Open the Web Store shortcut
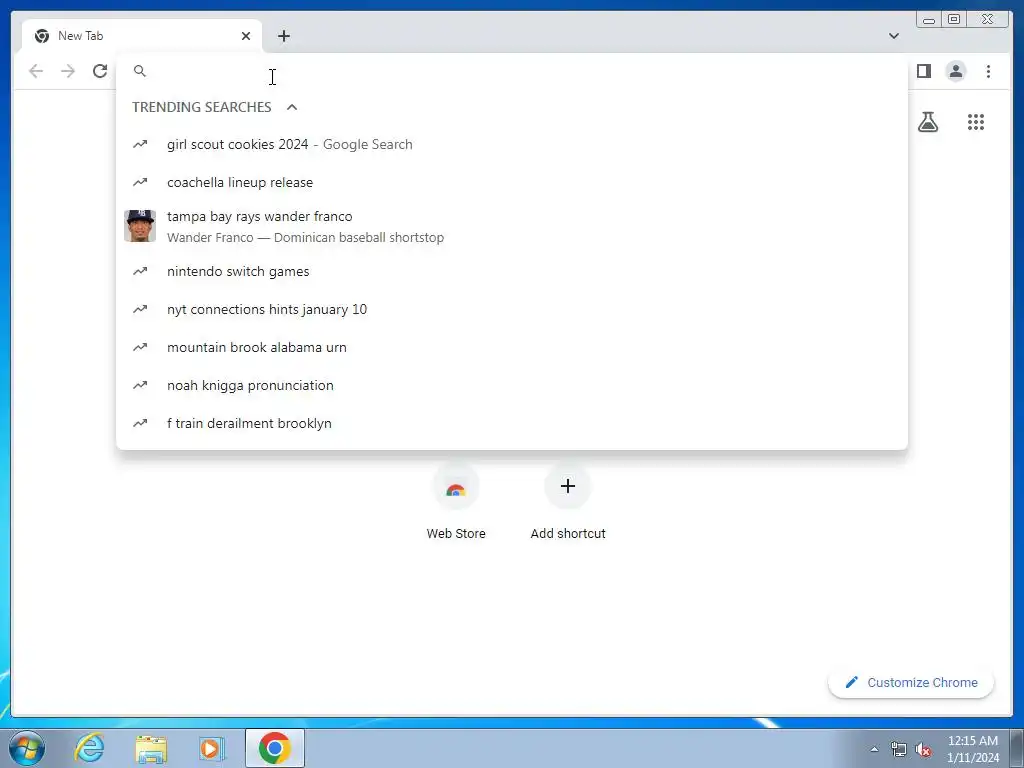Screen dimensions: 1024x768 tap(456, 502)
